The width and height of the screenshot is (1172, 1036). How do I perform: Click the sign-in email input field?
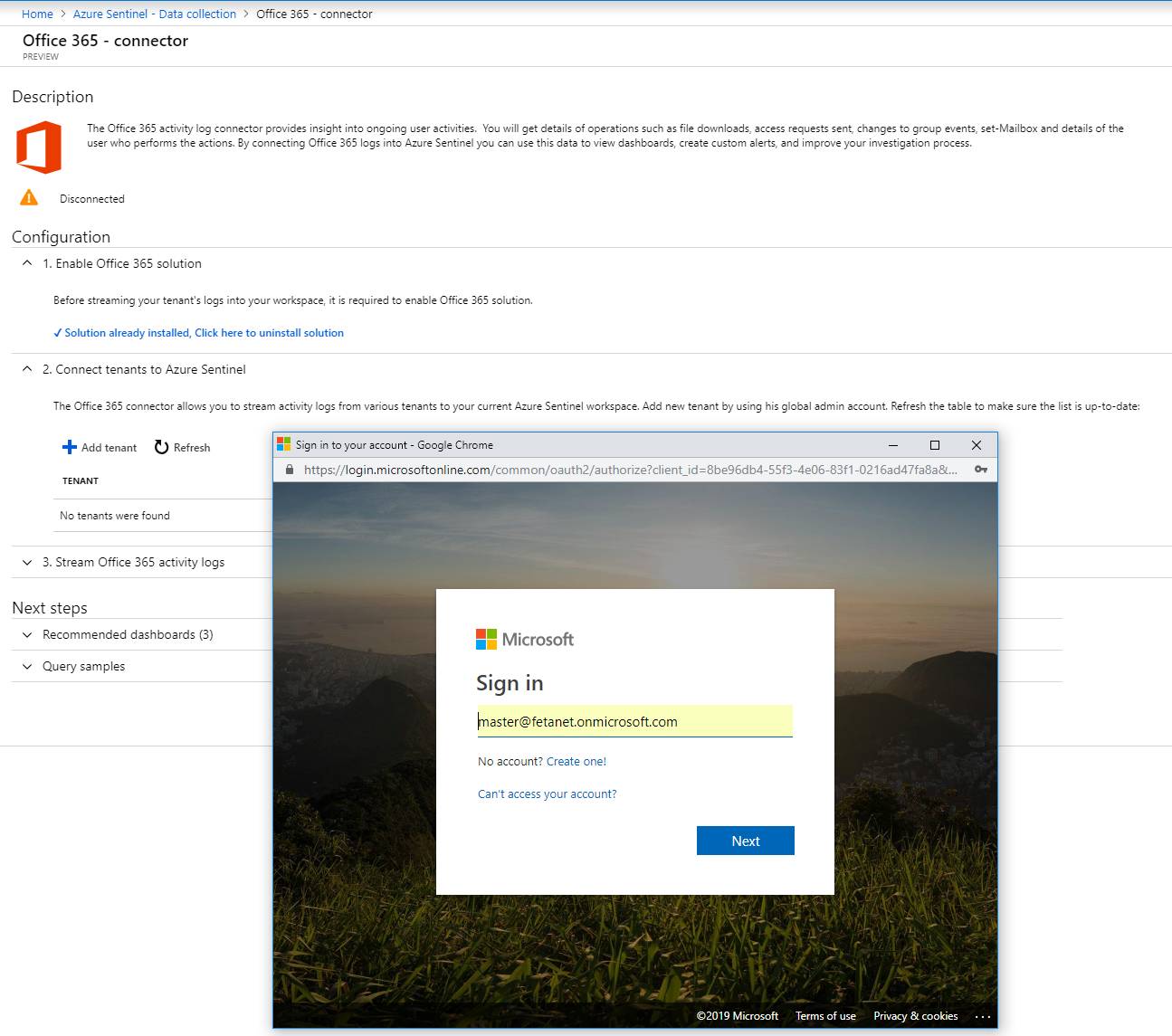[x=634, y=722]
